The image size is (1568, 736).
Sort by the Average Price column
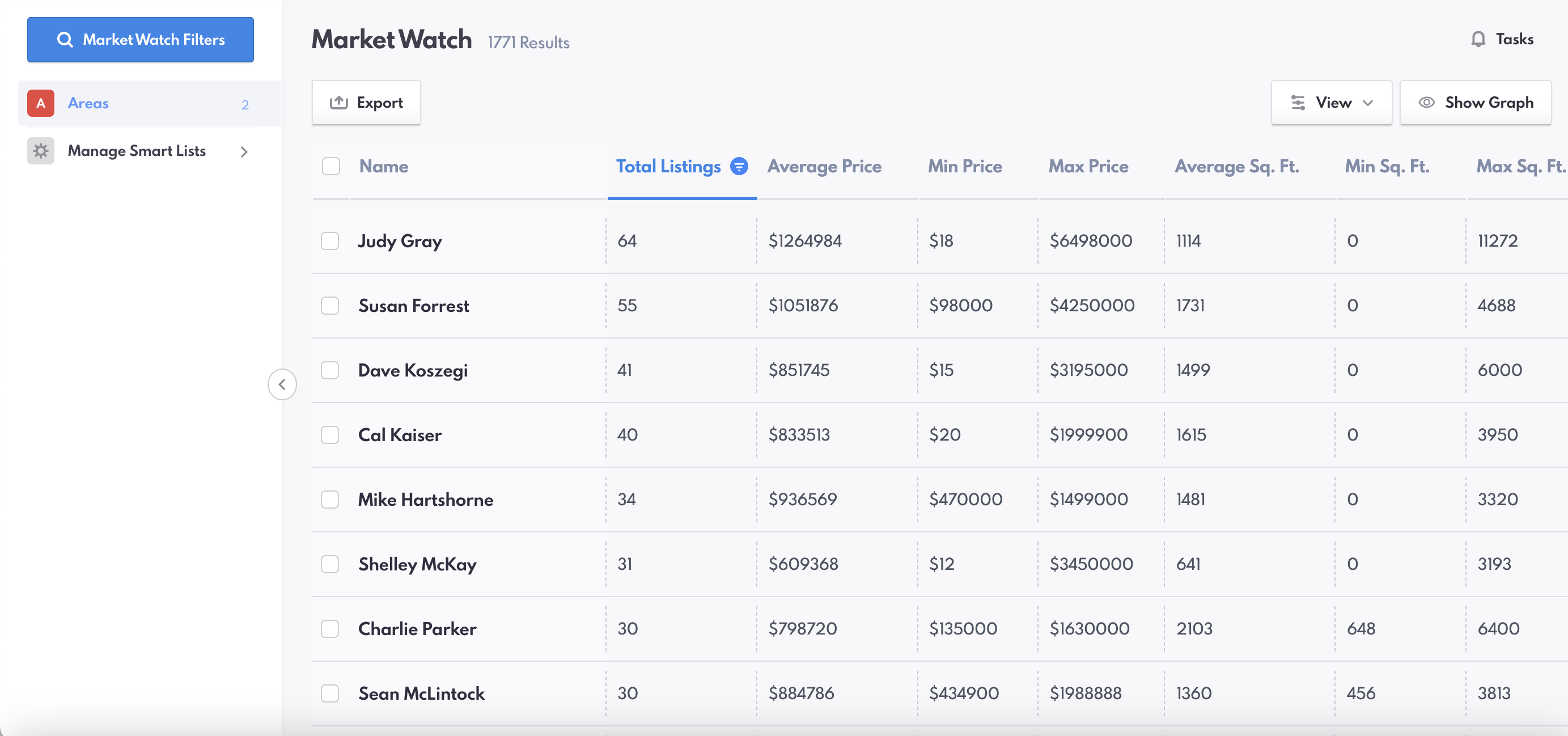coord(824,166)
